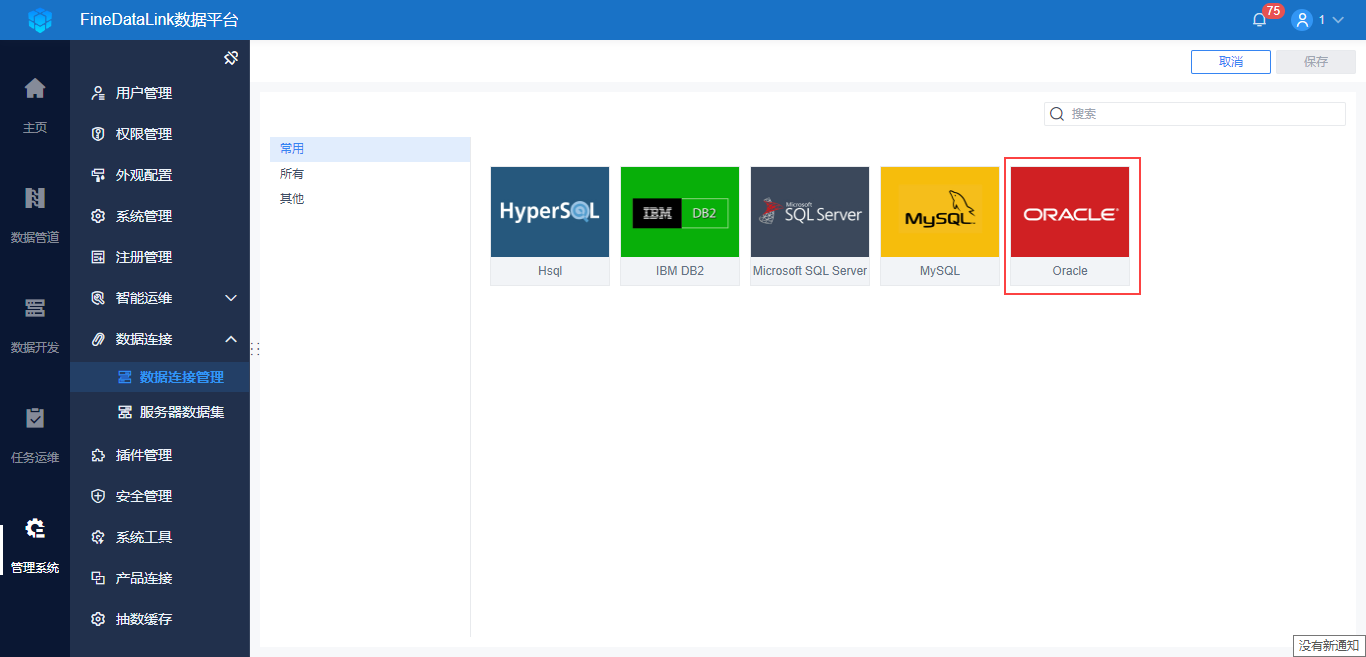Click the 用户管理 user icon
This screenshot has width=1366, height=657.
[98, 93]
